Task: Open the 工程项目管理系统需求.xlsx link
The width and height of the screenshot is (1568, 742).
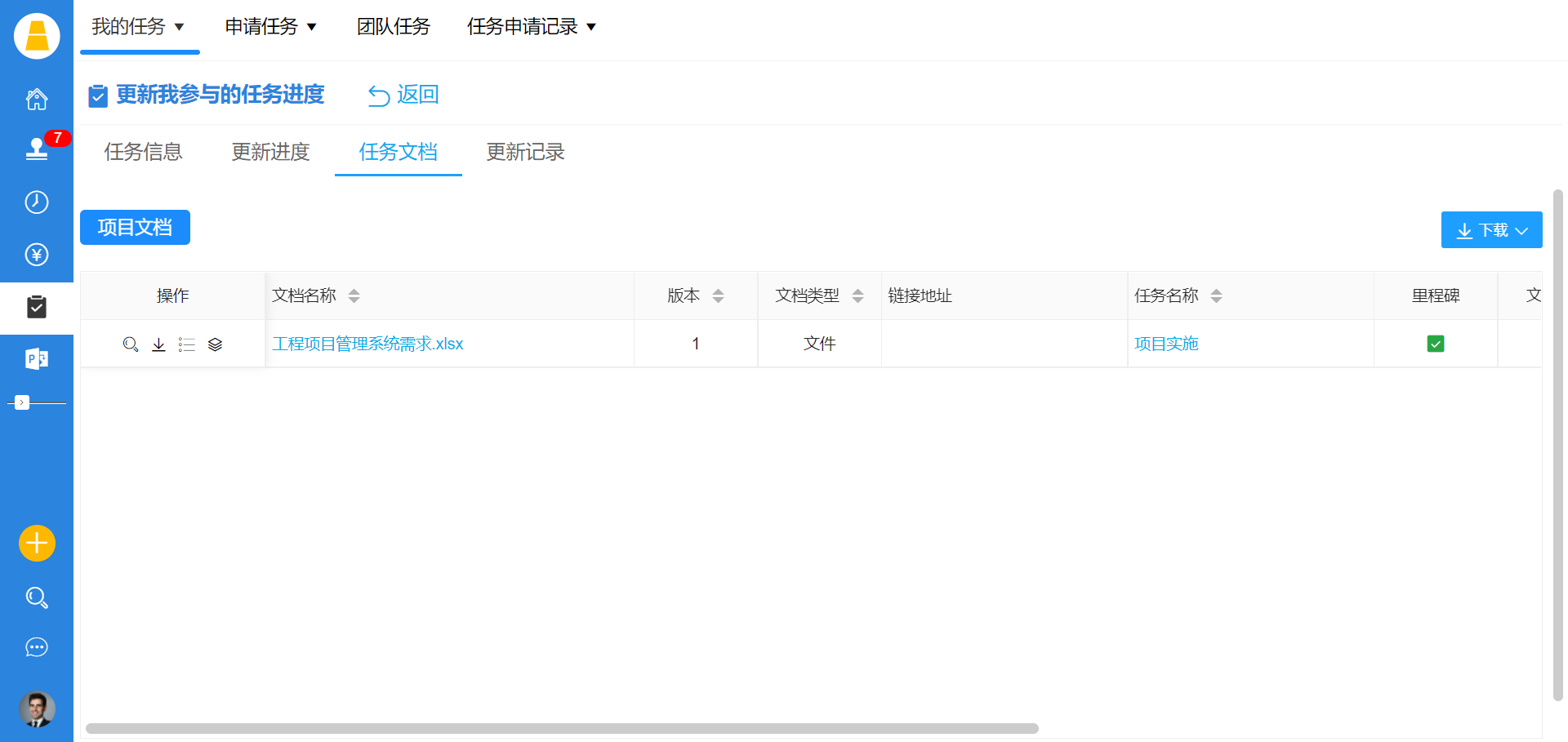Action: tap(367, 344)
